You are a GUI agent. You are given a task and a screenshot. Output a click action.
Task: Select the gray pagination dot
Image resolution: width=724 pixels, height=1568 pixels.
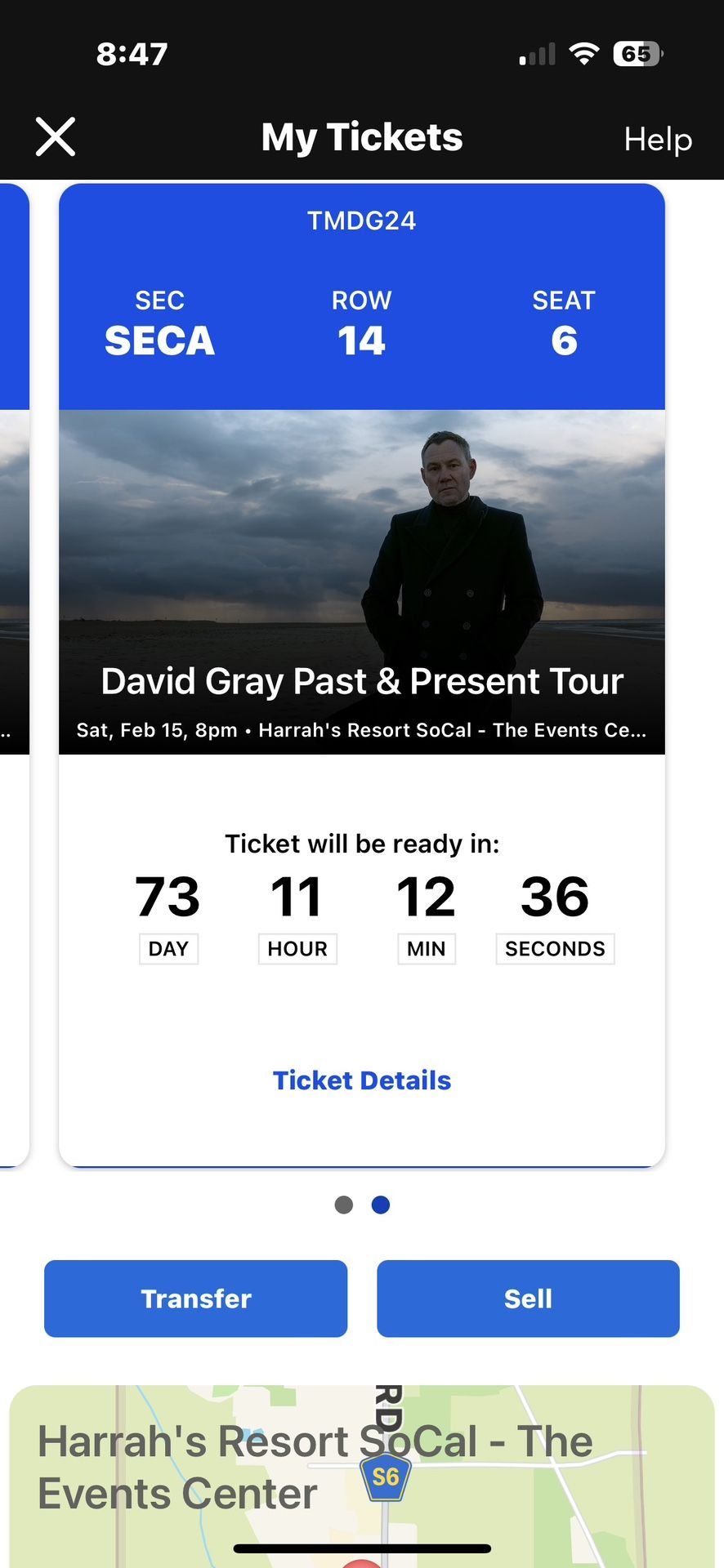tap(344, 1205)
